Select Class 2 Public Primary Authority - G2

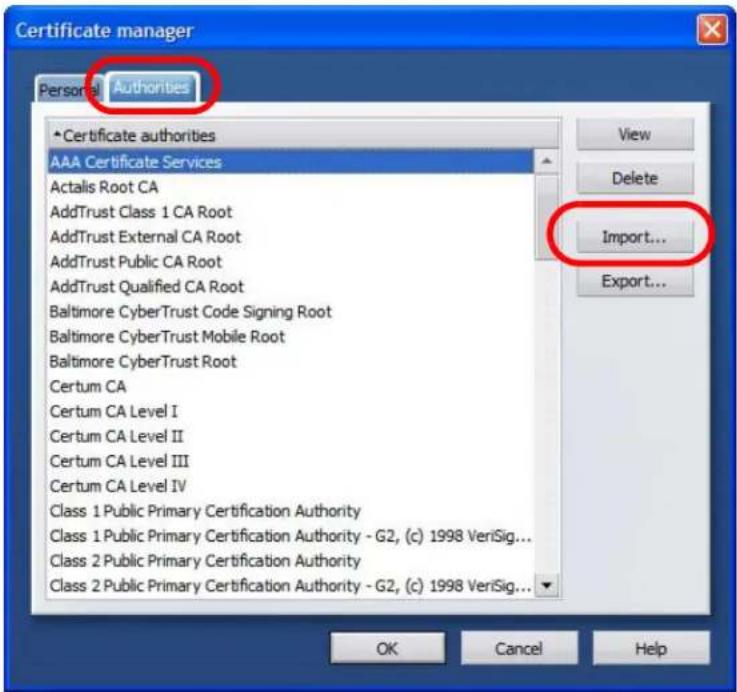pos(290,586)
